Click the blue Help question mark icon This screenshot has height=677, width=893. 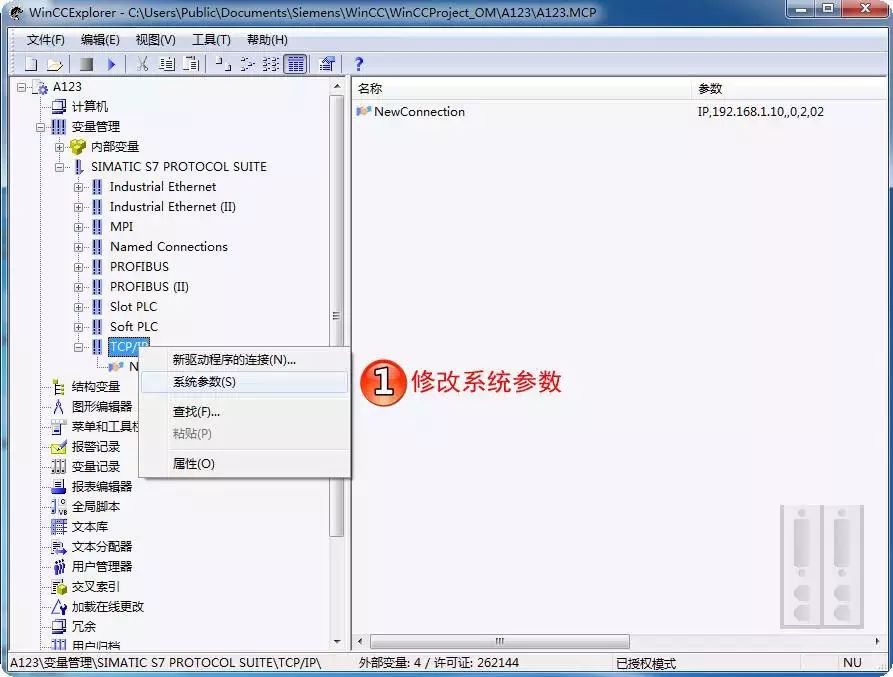tap(358, 64)
